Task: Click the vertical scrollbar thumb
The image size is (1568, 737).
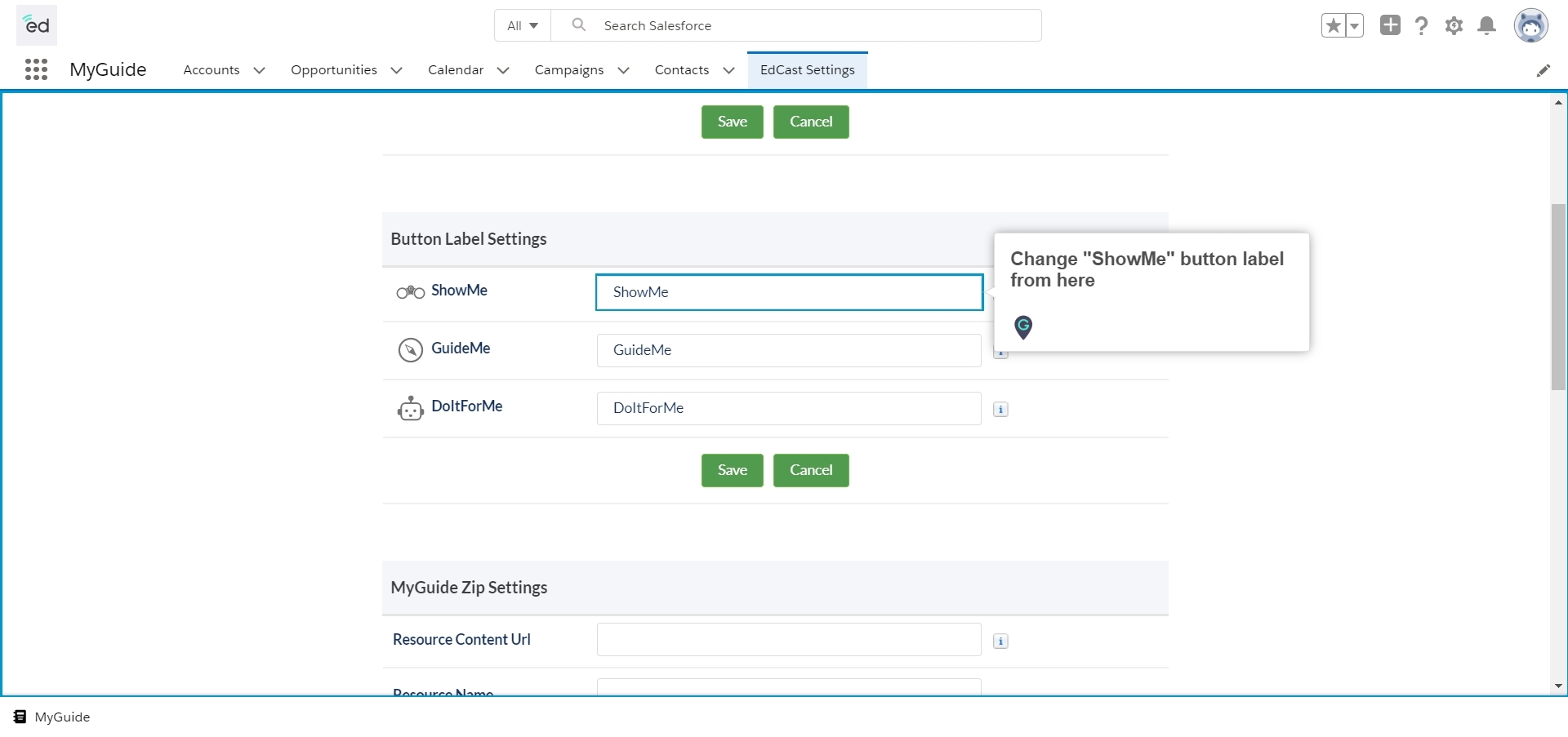Action: [1558, 297]
